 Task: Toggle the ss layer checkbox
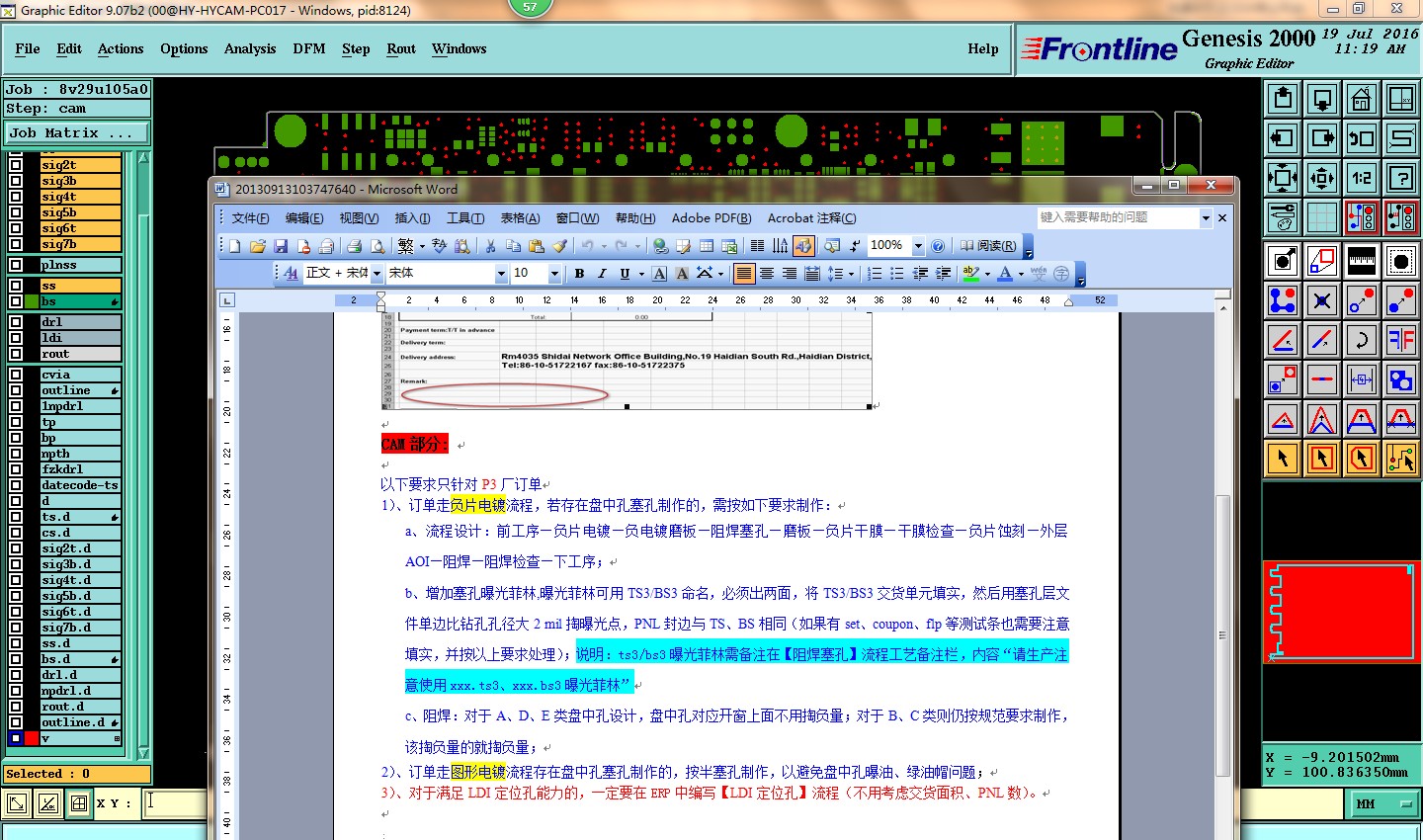16,286
